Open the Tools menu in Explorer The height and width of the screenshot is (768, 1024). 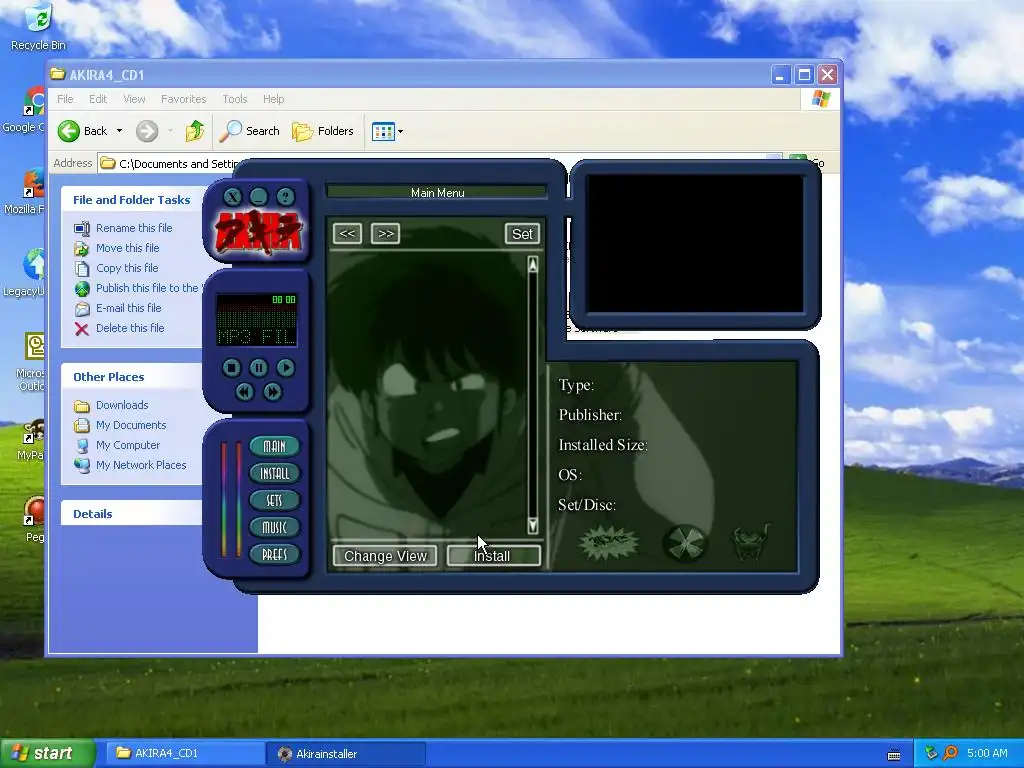[x=234, y=99]
